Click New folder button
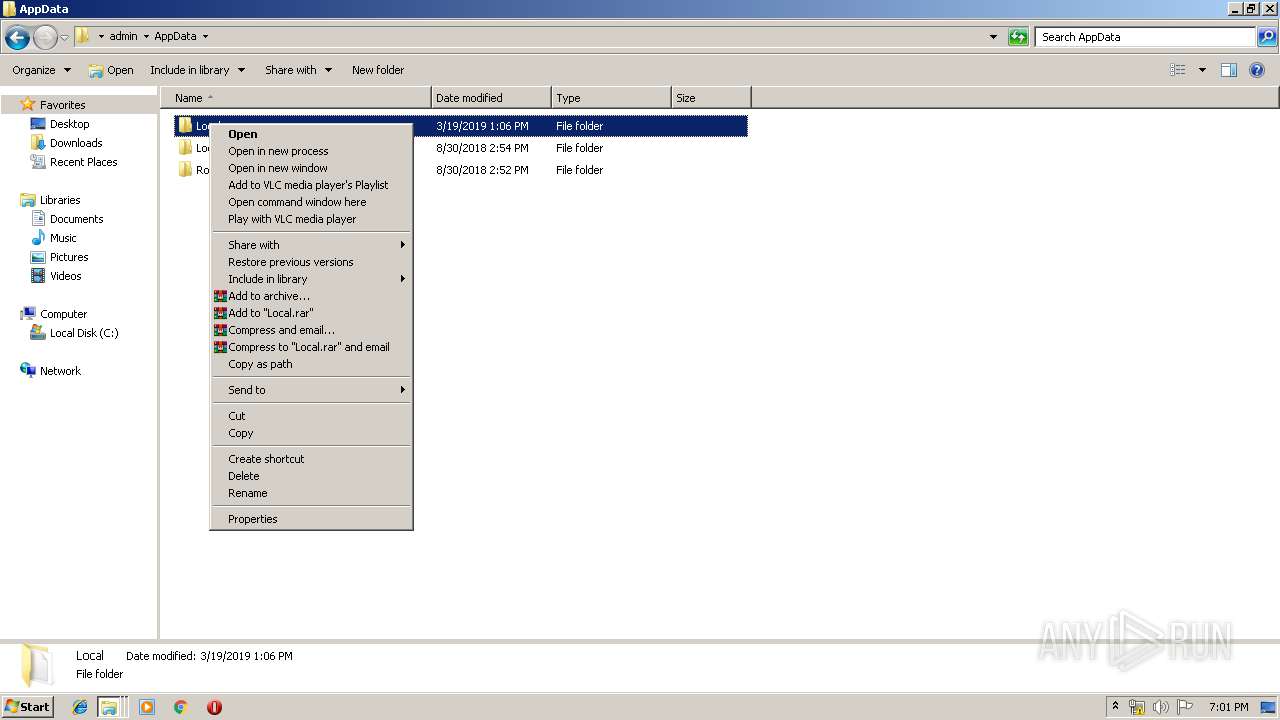Screen dimensions: 1280x720 coord(378,70)
